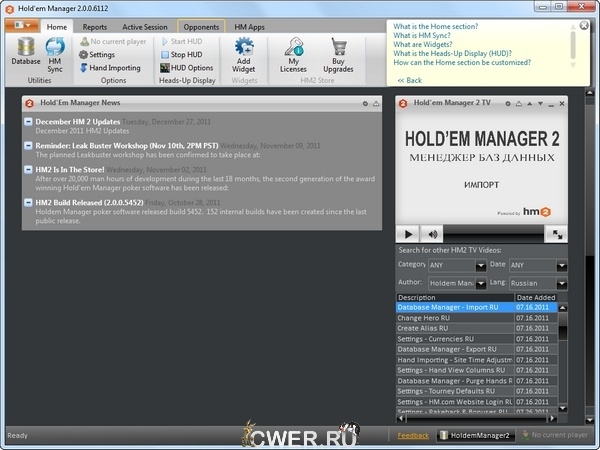Collapse the HM2 Is In The Store item
Viewport: 600px width, 450px height.
pos(29,171)
